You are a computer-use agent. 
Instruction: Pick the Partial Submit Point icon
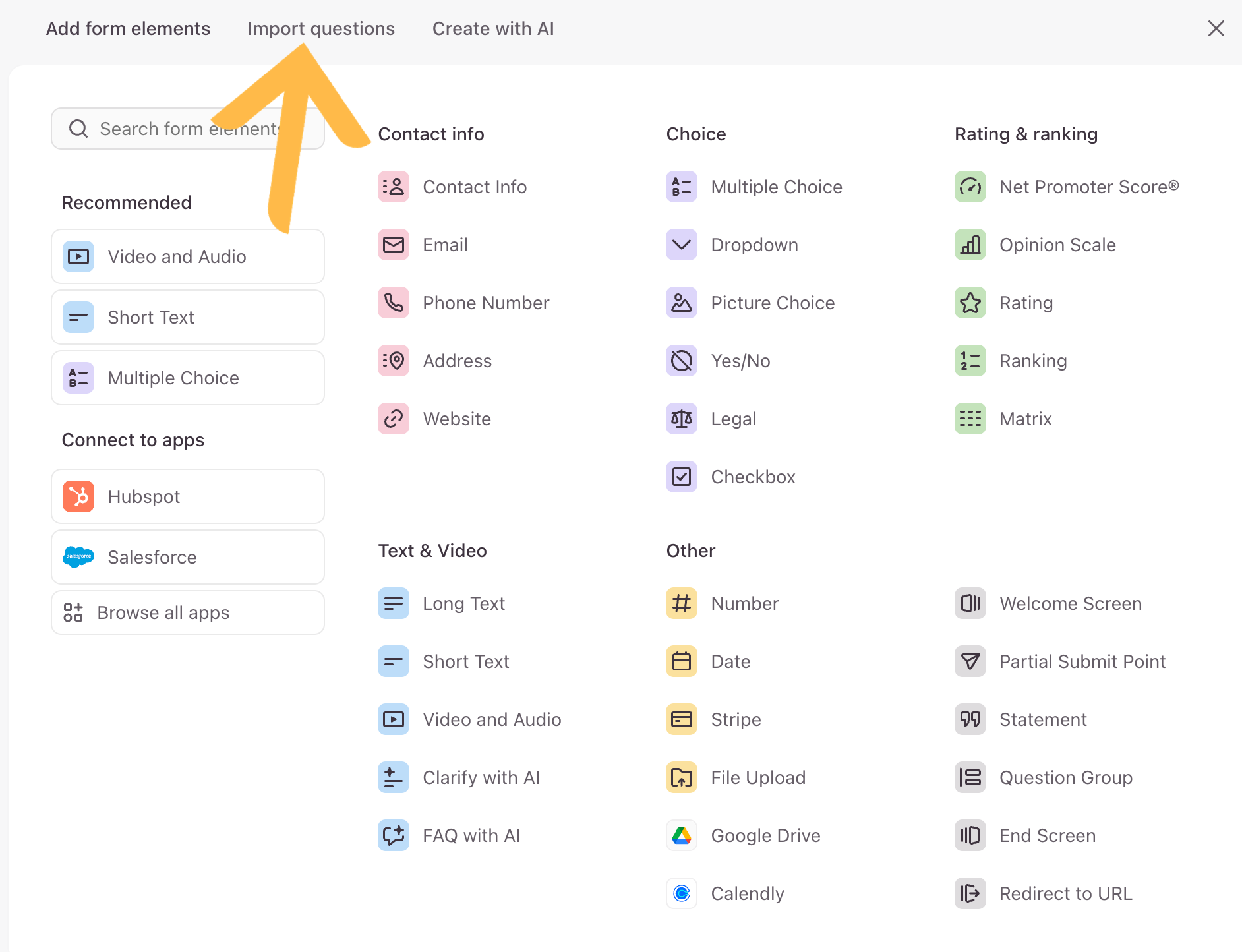(x=970, y=661)
